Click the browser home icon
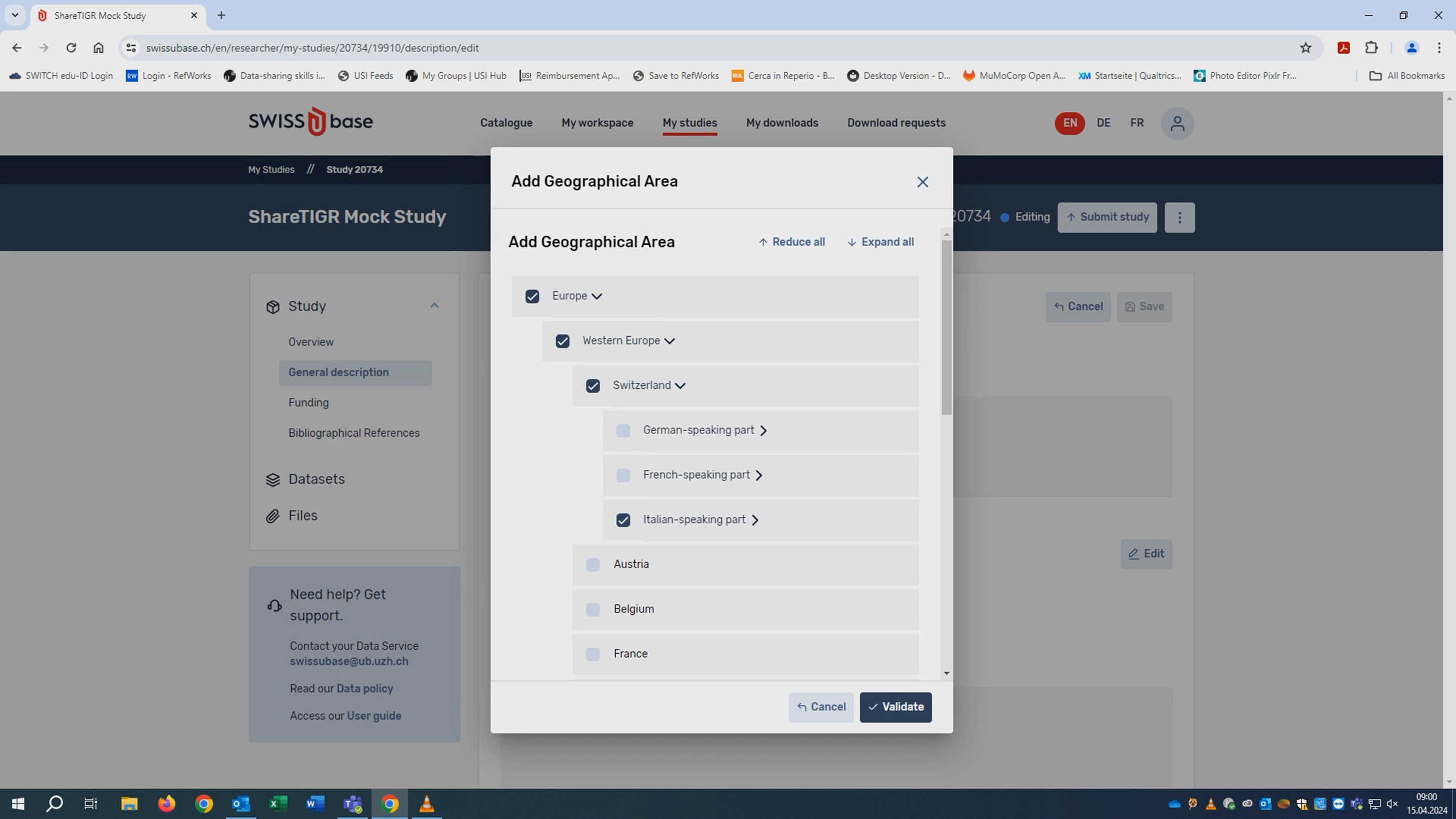Screen dimensions: 1456x819 [99, 48]
